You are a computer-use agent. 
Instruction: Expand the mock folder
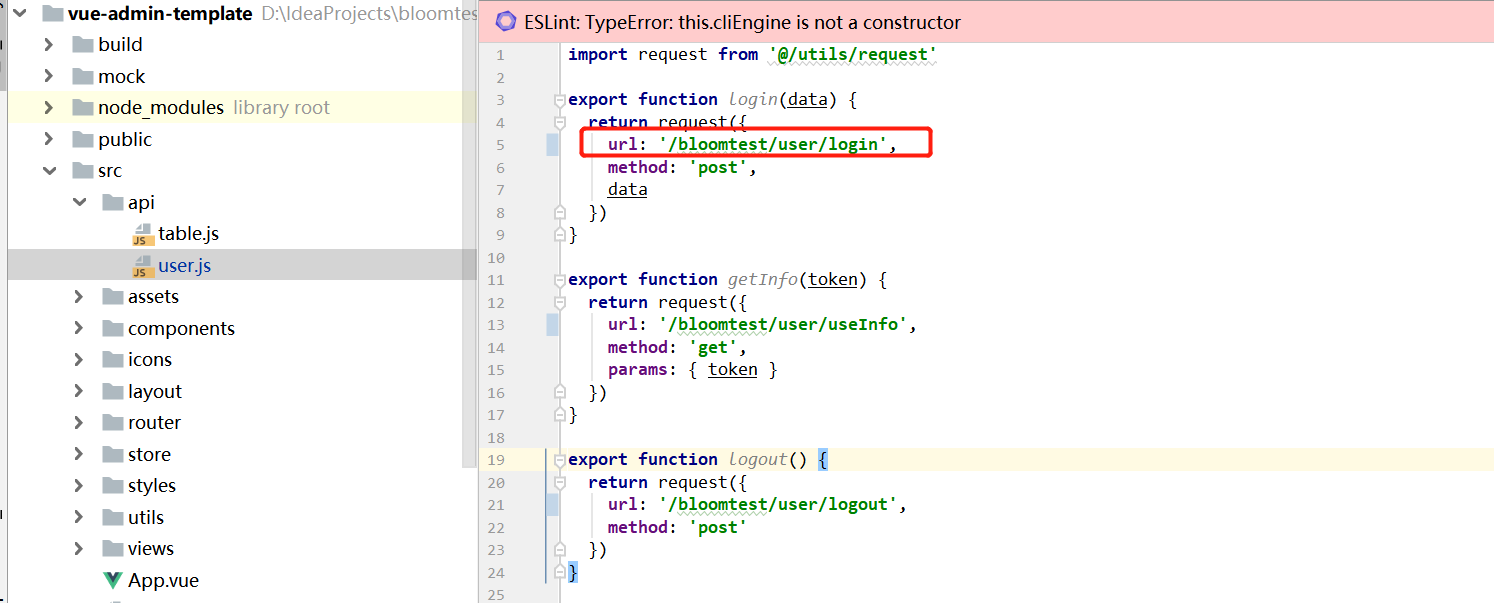click(x=48, y=76)
